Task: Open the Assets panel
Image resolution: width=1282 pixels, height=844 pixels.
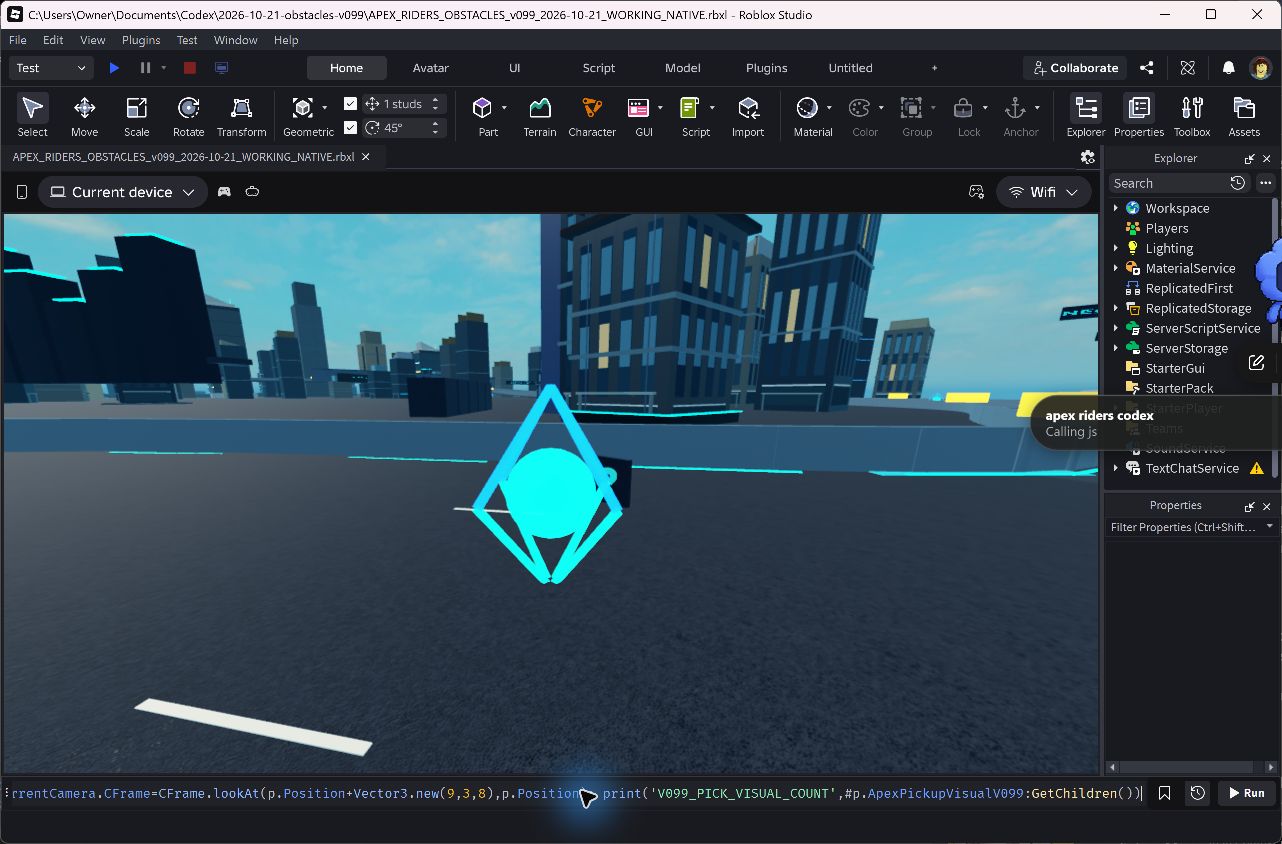Action: pyautogui.click(x=1244, y=116)
